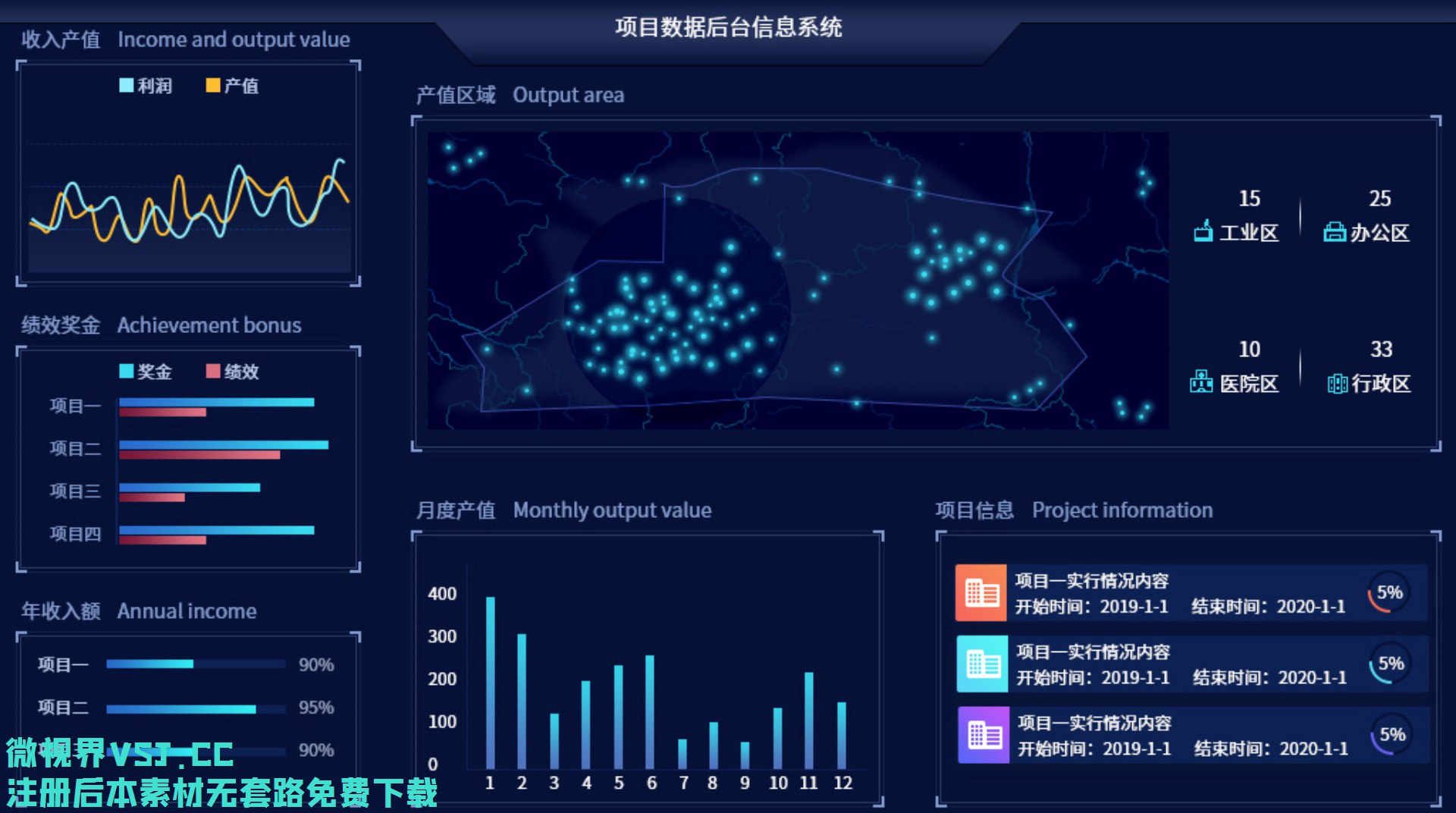Click the administrative zone (行政区) building icon

coord(1337,383)
